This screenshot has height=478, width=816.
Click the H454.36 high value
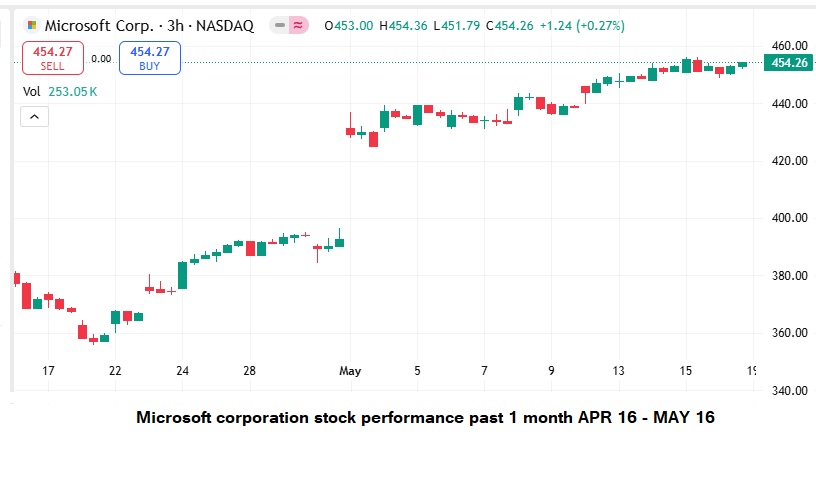click(x=403, y=25)
